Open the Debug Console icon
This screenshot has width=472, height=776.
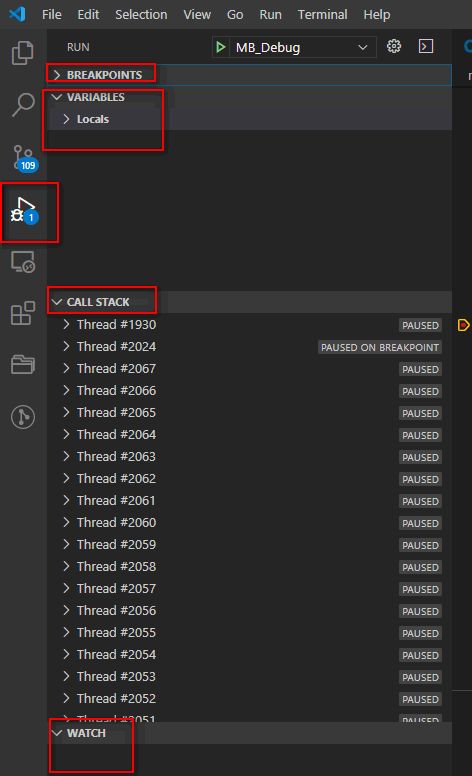426,47
